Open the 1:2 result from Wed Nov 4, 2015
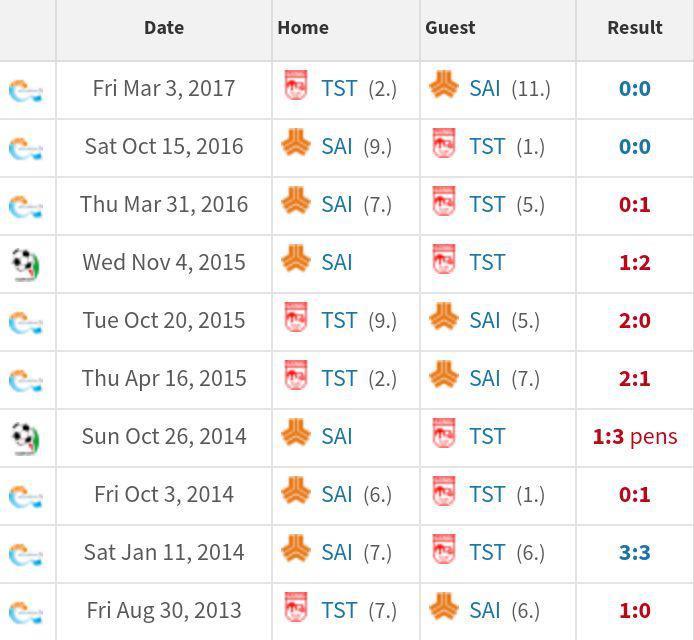694x640 pixels. (x=635, y=263)
